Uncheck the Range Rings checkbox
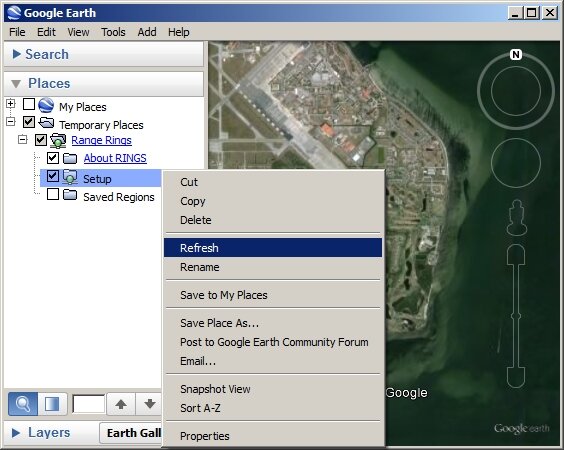The height and width of the screenshot is (450, 564). (41, 140)
